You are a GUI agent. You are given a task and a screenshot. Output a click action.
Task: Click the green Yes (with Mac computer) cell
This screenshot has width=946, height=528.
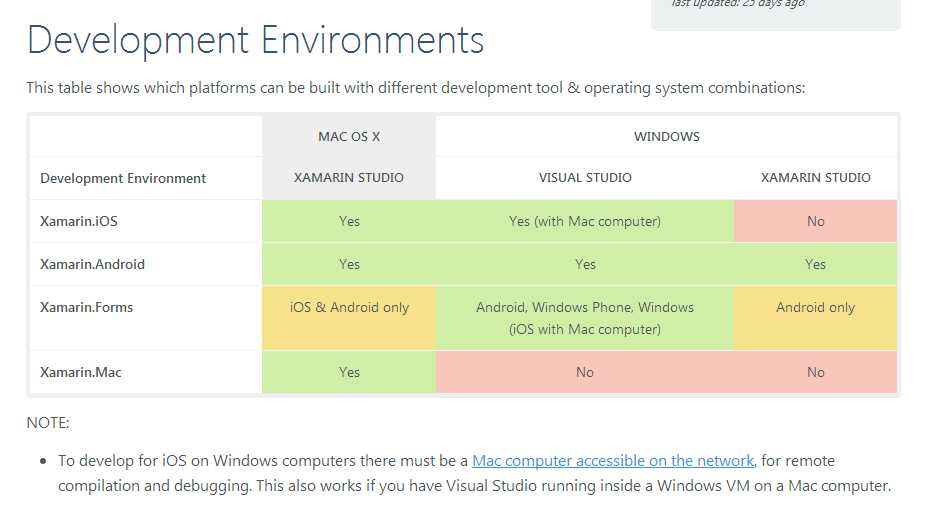[585, 221]
